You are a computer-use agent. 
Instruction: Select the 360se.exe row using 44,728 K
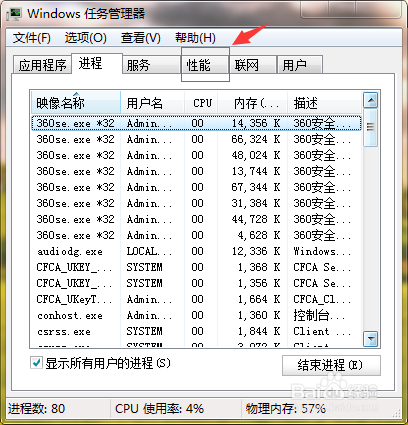click(196, 219)
